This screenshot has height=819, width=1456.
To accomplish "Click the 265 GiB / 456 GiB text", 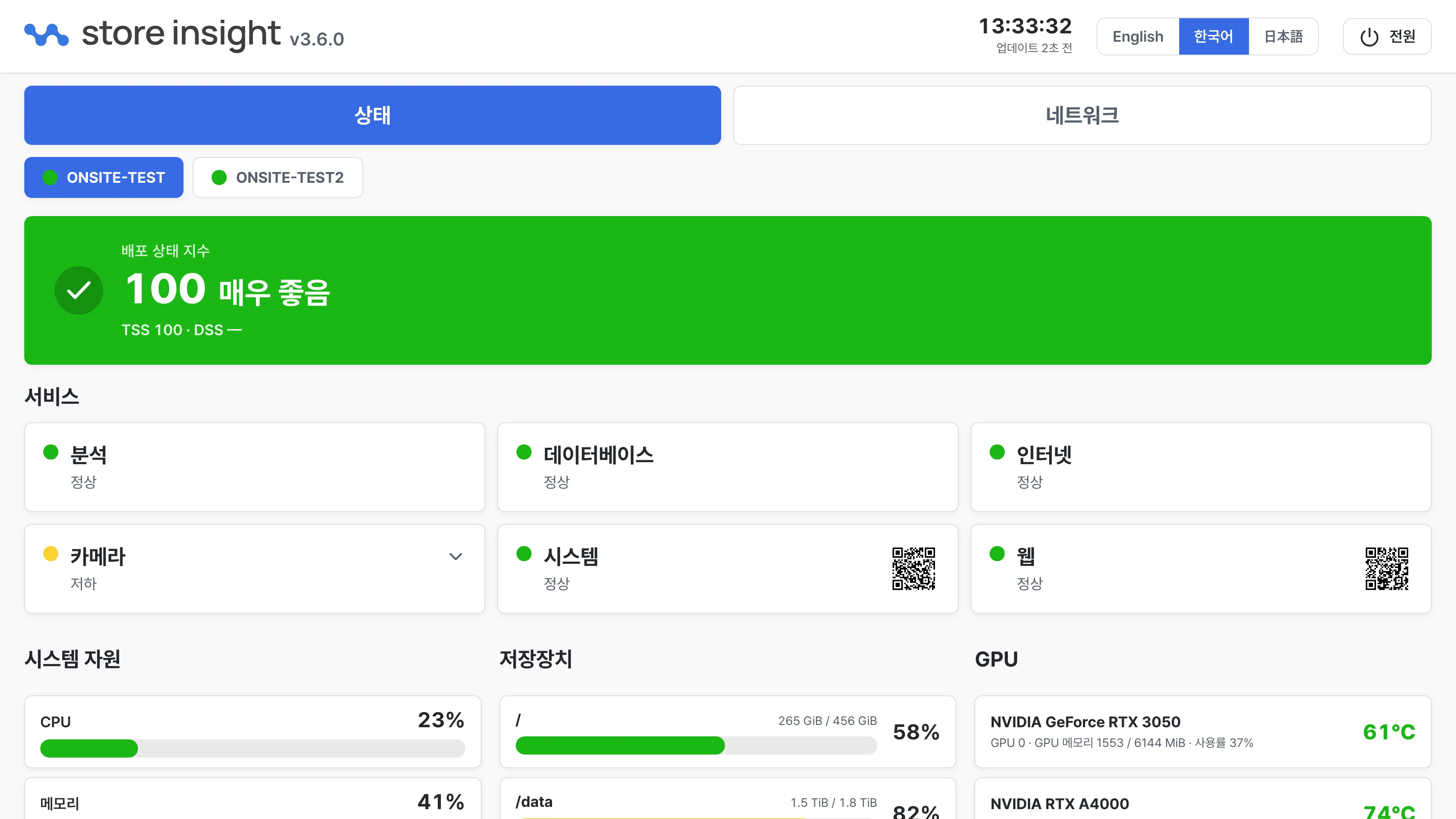I will (x=827, y=721).
